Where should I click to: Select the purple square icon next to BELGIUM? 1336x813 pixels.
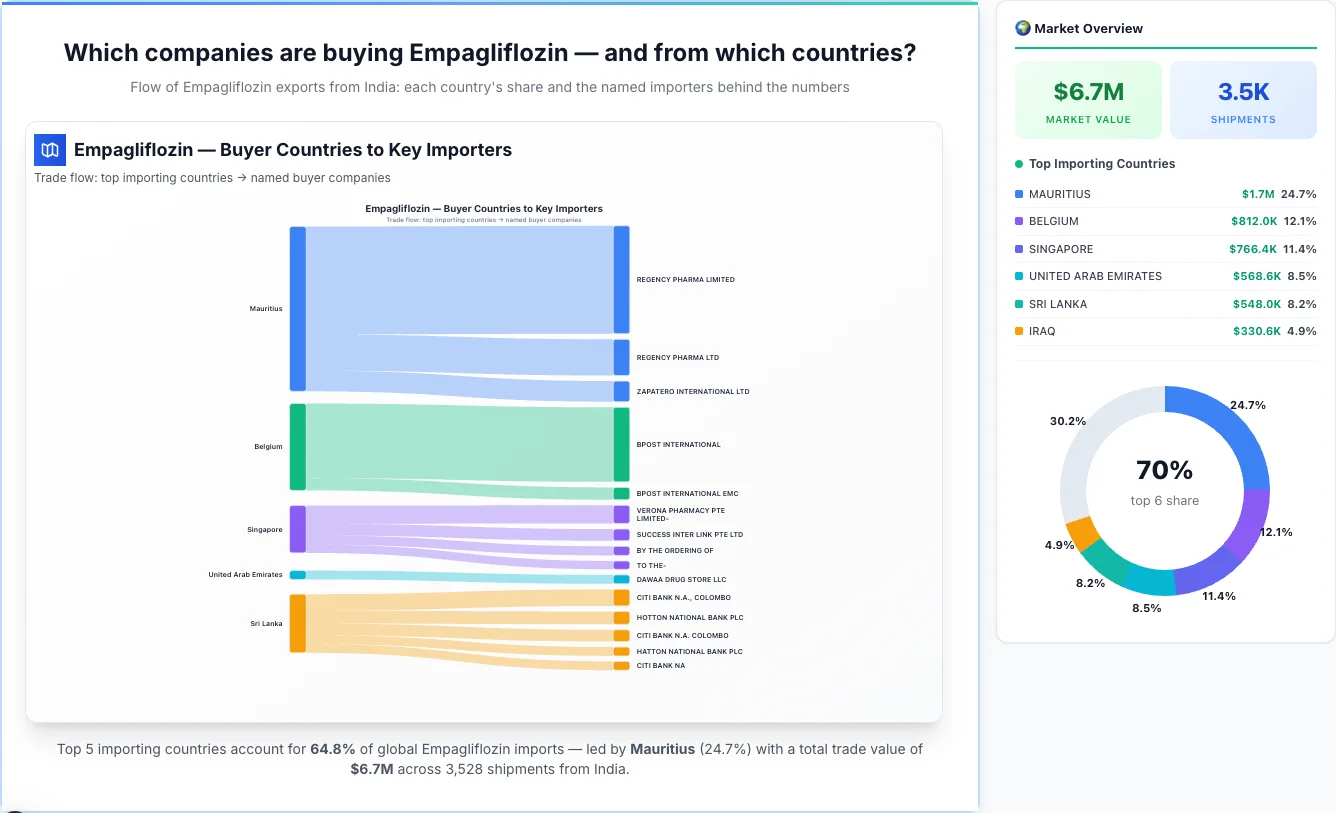pyautogui.click(x=1018, y=221)
